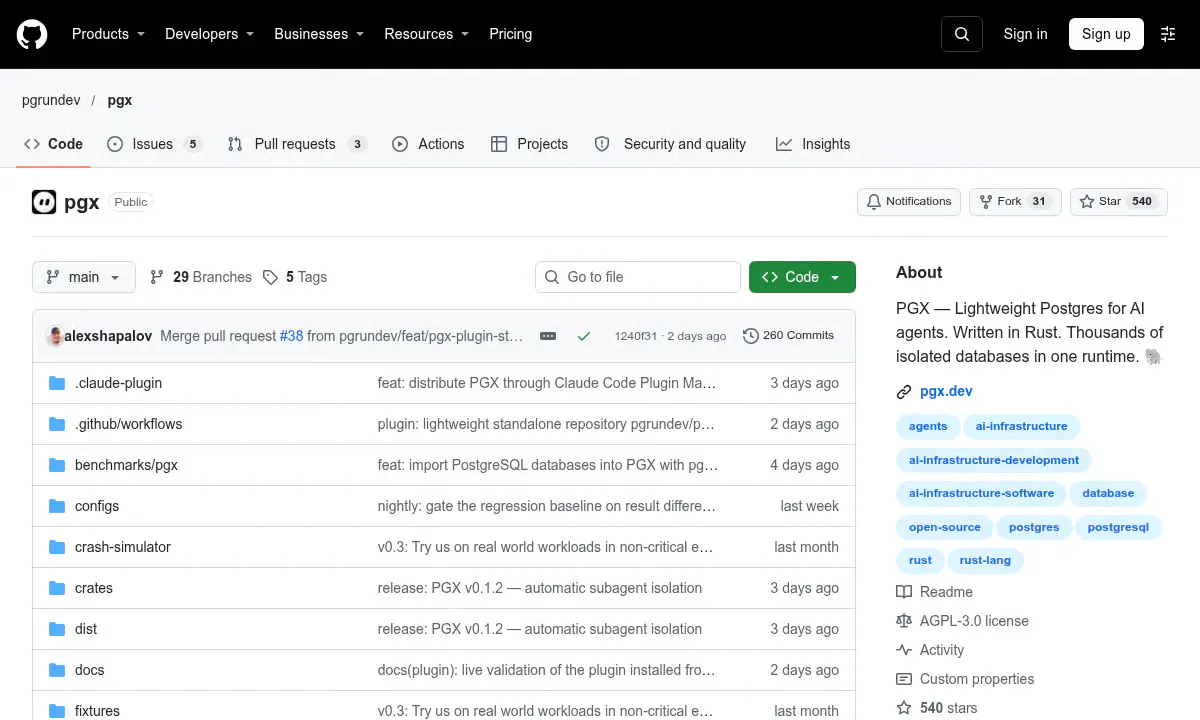Open the Code tab
The image size is (1200, 720).
[54, 144]
